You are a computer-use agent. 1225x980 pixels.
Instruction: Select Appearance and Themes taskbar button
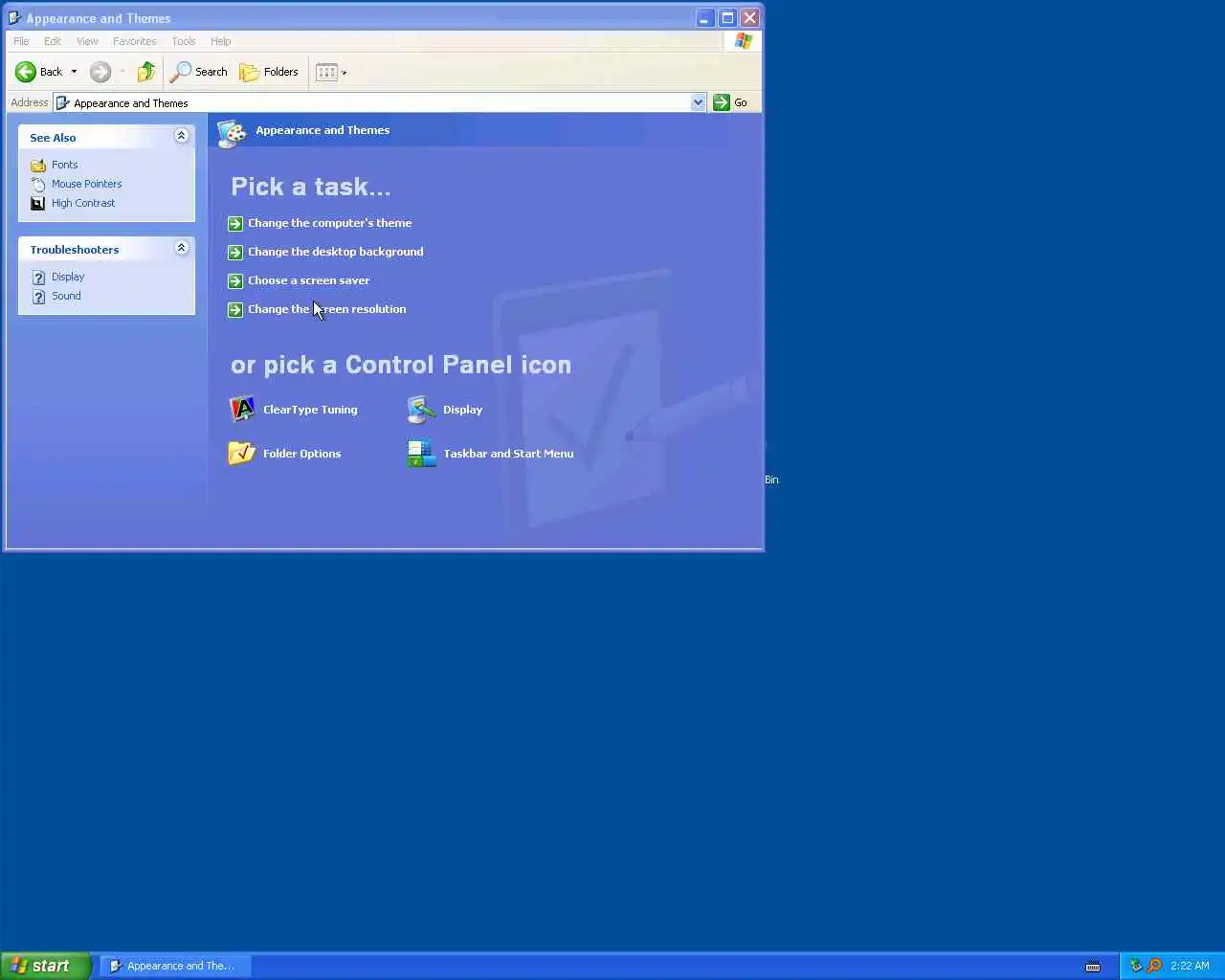(174, 966)
